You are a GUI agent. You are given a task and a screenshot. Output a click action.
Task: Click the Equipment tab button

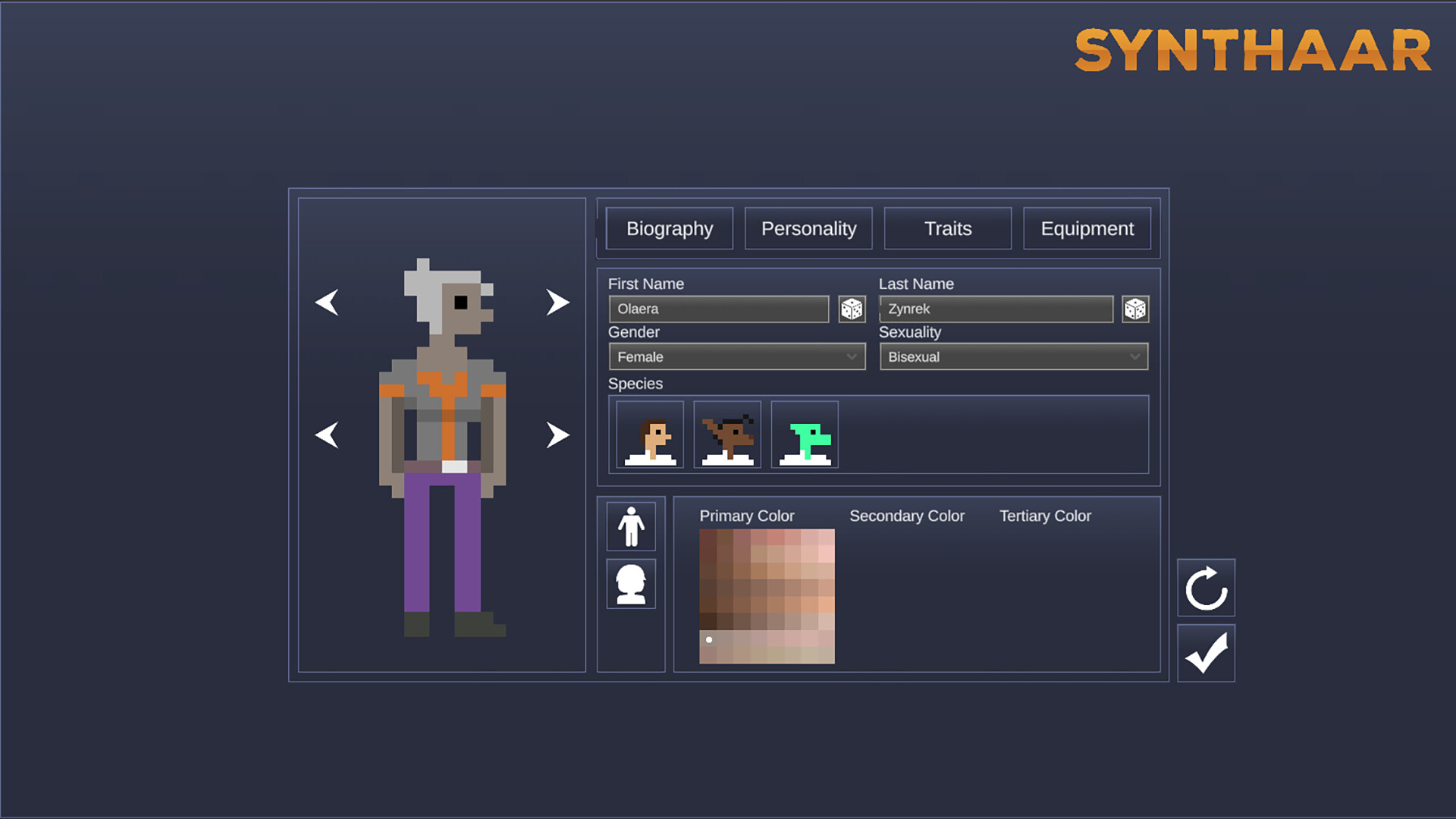(x=1087, y=228)
